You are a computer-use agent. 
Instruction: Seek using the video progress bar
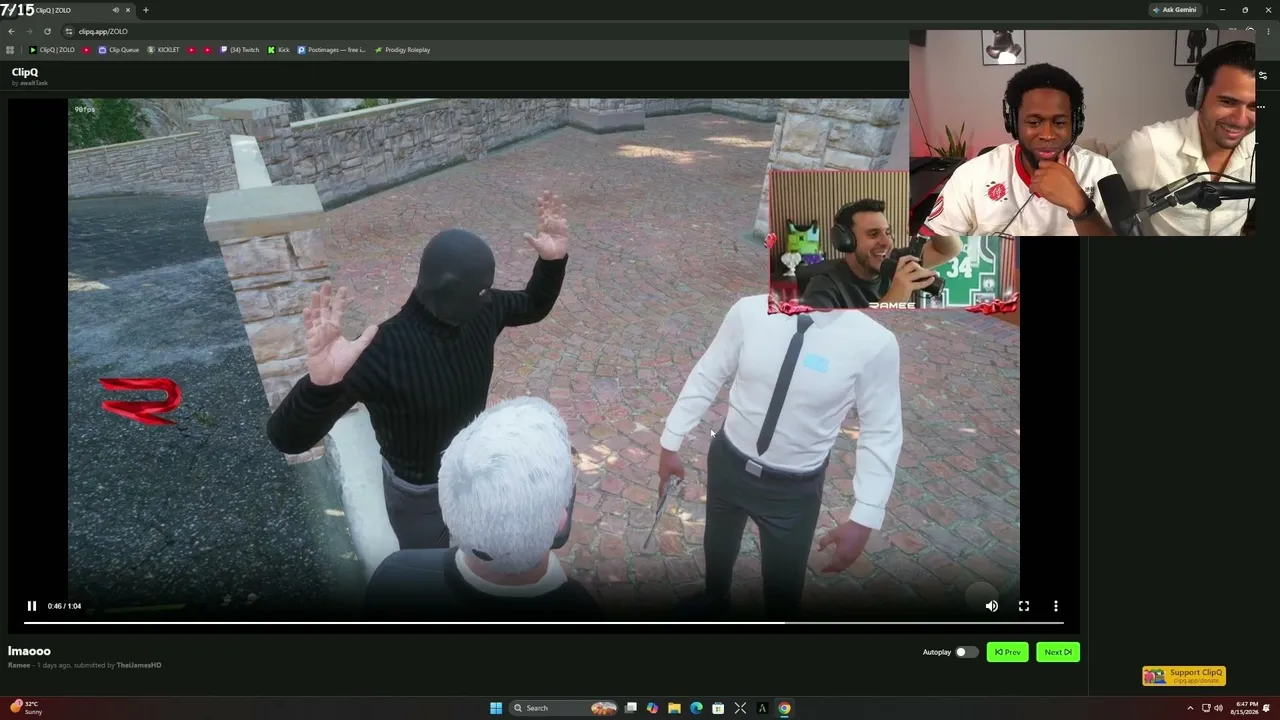544,623
